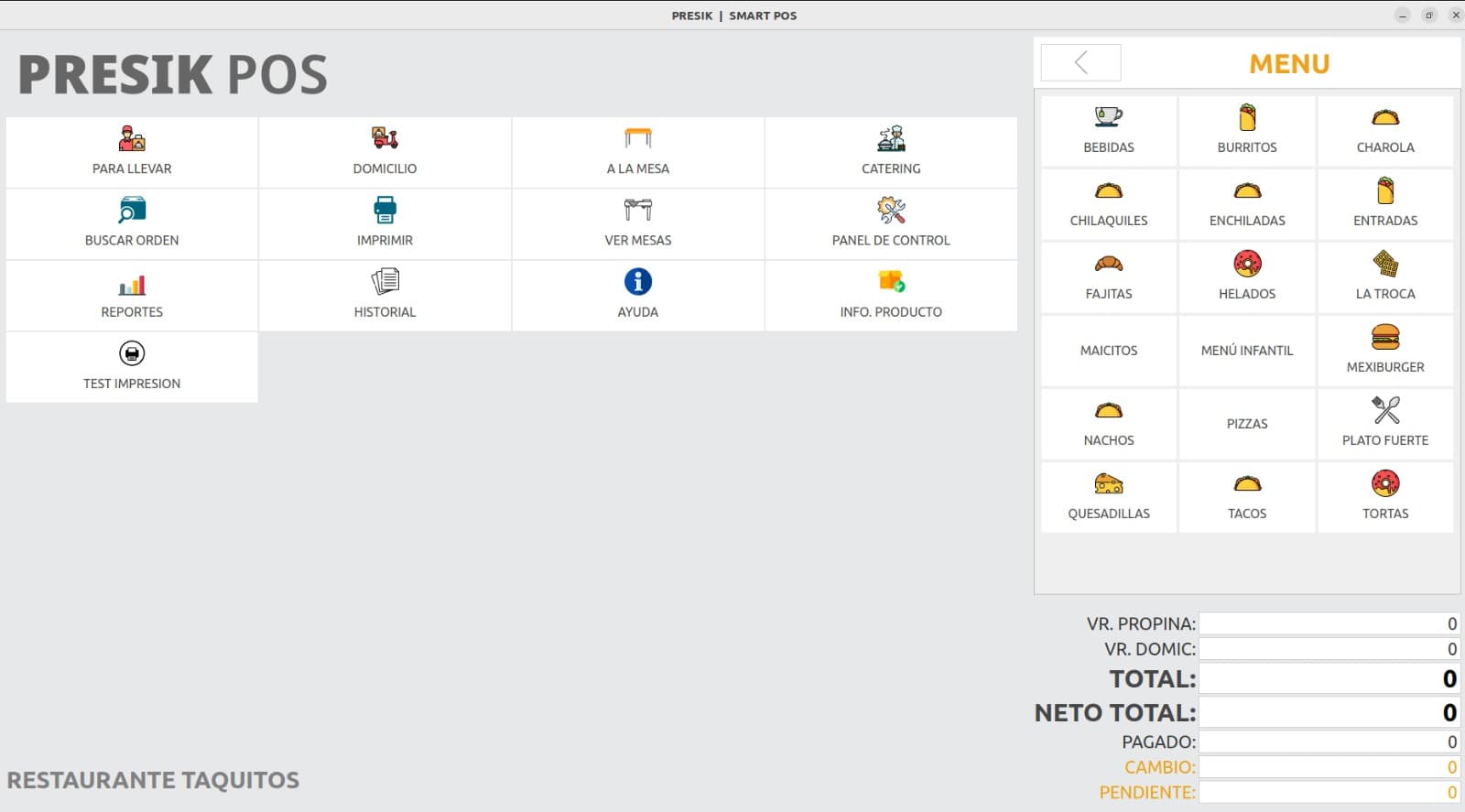
Task: Click the NETO TOTAL field
Action: coord(1329,712)
